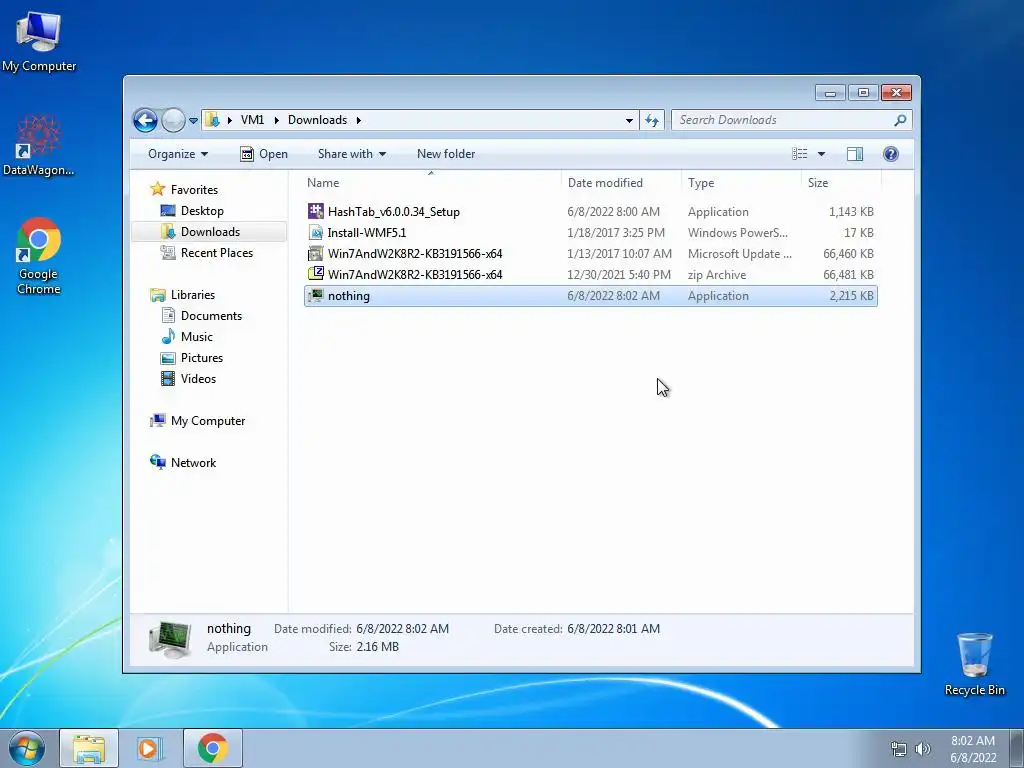This screenshot has width=1024, height=768.
Task: Sort files by Date modified column
Action: click(x=621, y=183)
